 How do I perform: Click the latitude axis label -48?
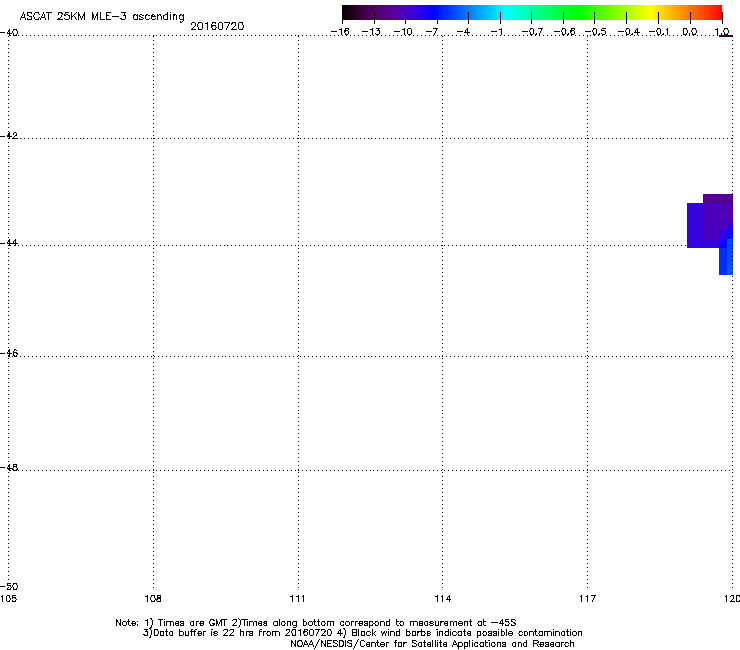pyautogui.click(x=9, y=467)
